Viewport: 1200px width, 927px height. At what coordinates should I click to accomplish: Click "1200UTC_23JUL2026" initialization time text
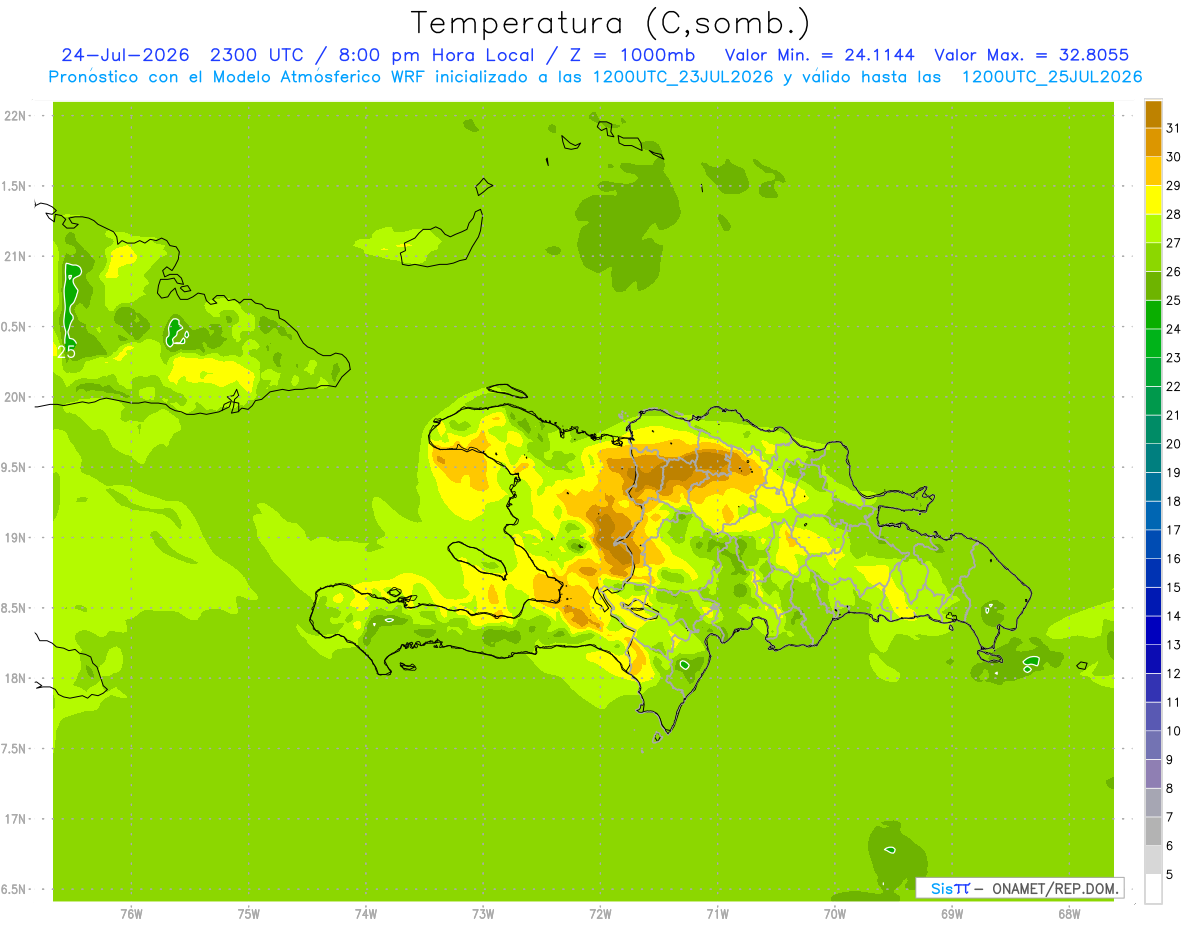point(683,77)
